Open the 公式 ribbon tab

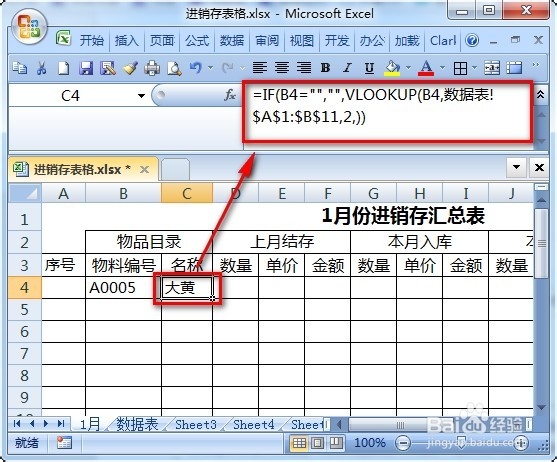[197, 40]
